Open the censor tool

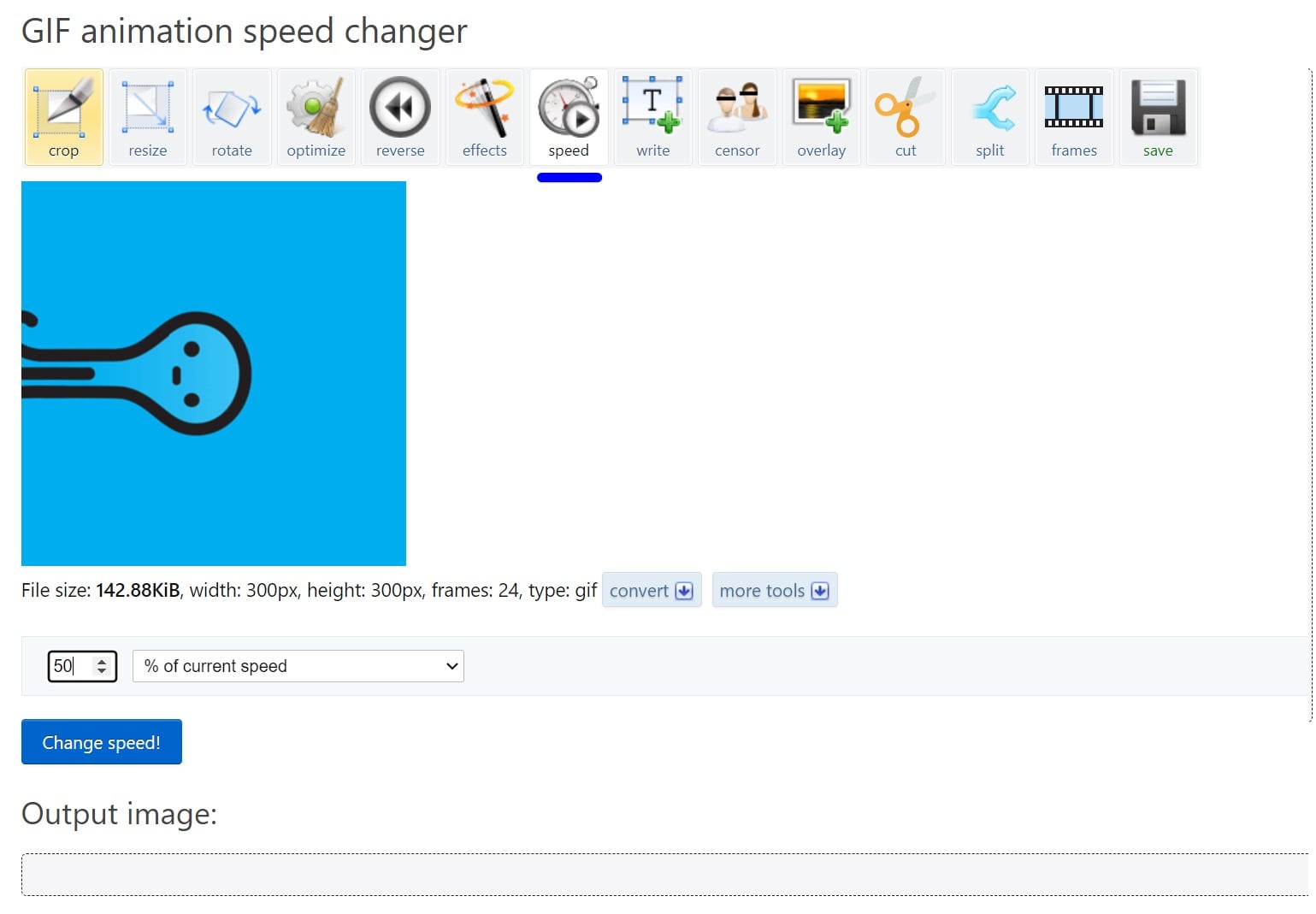click(737, 117)
